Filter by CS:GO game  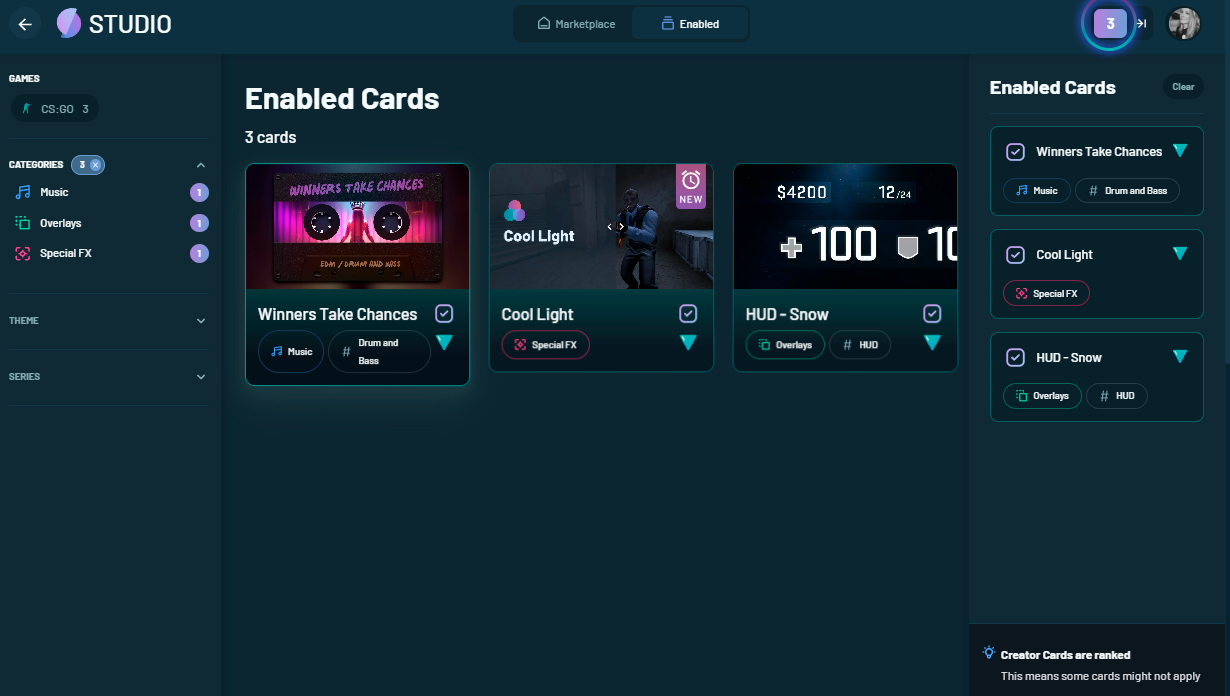tap(55, 109)
